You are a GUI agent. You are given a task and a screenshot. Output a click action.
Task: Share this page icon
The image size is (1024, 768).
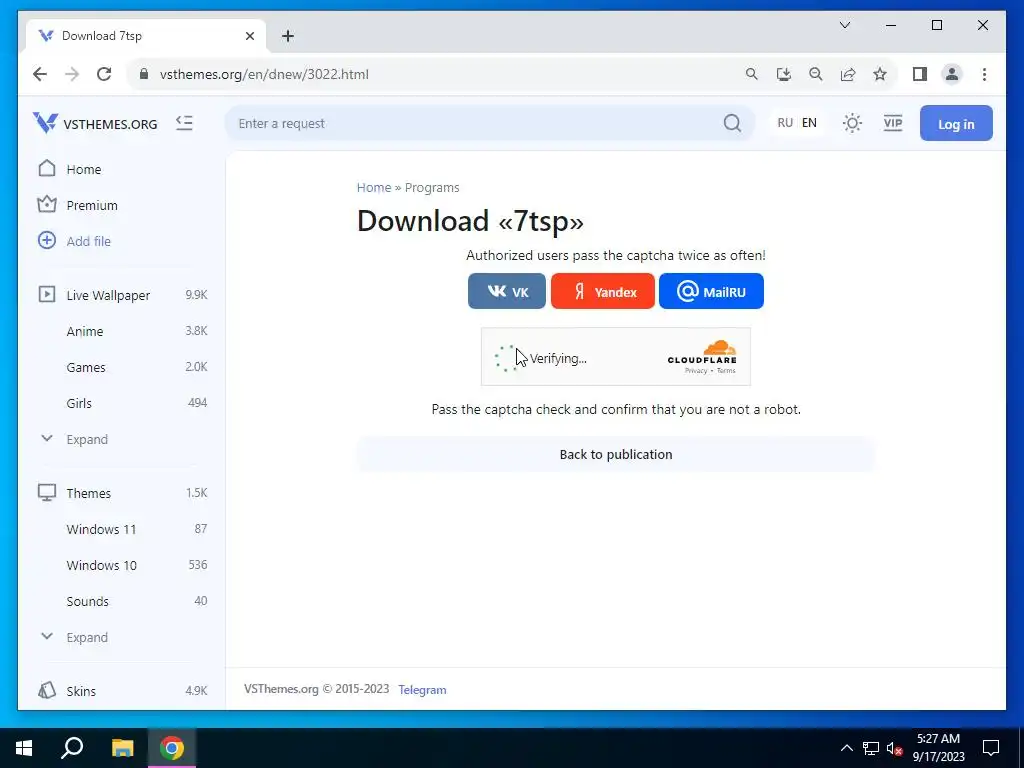click(x=848, y=74)
